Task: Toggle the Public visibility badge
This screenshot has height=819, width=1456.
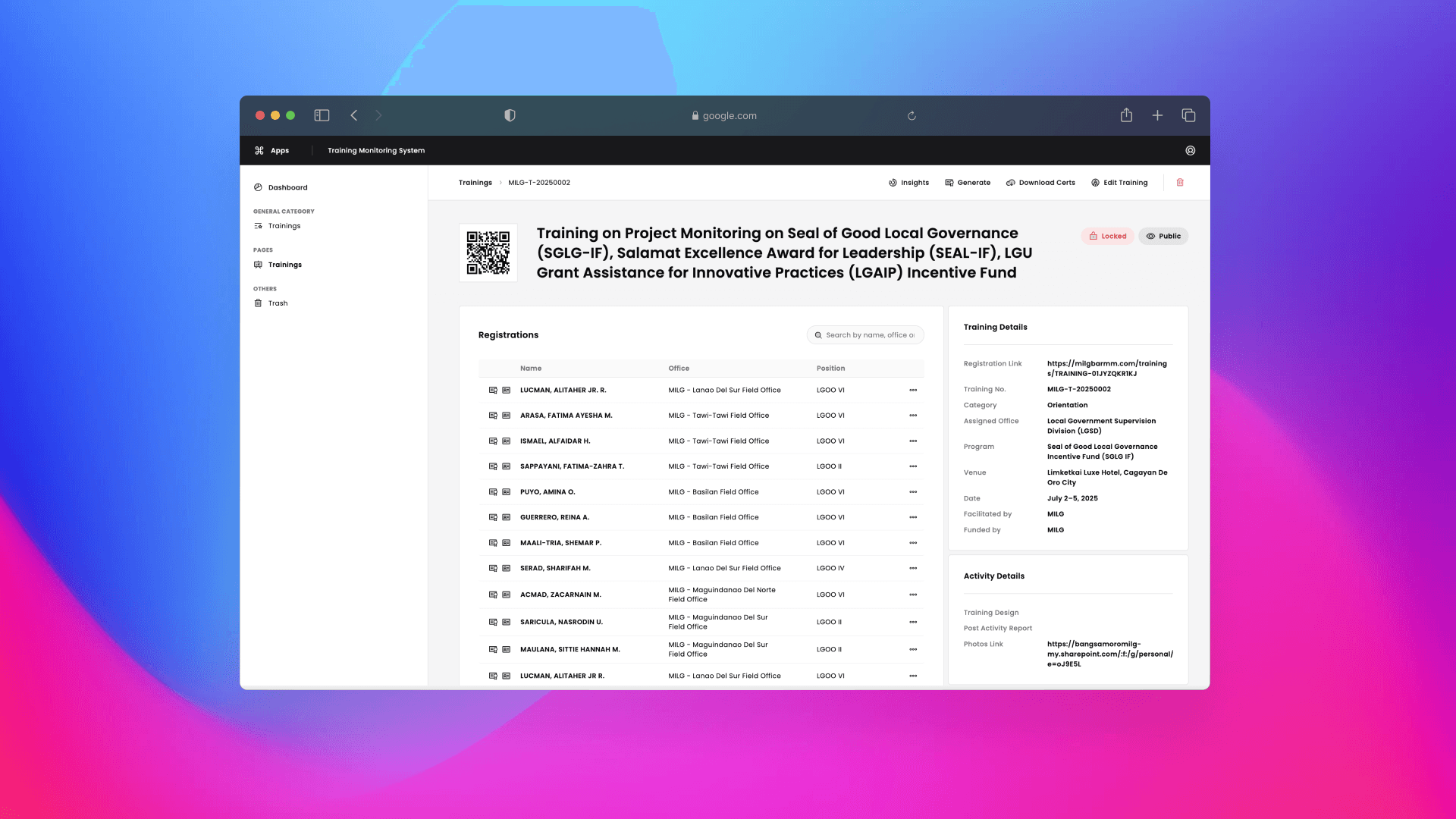Action: click(x=1163, y=237)
